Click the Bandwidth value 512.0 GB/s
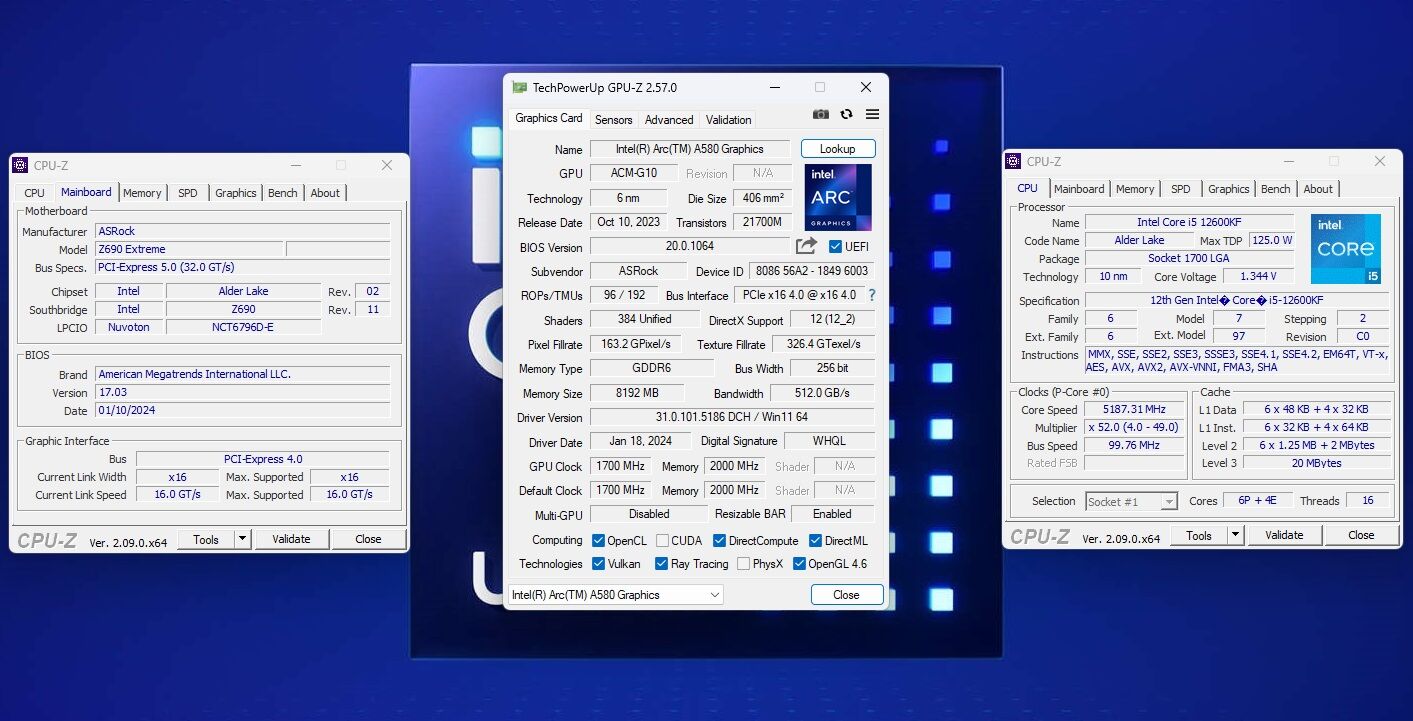Screen dimensions: 1413x721 pos(823,393)
